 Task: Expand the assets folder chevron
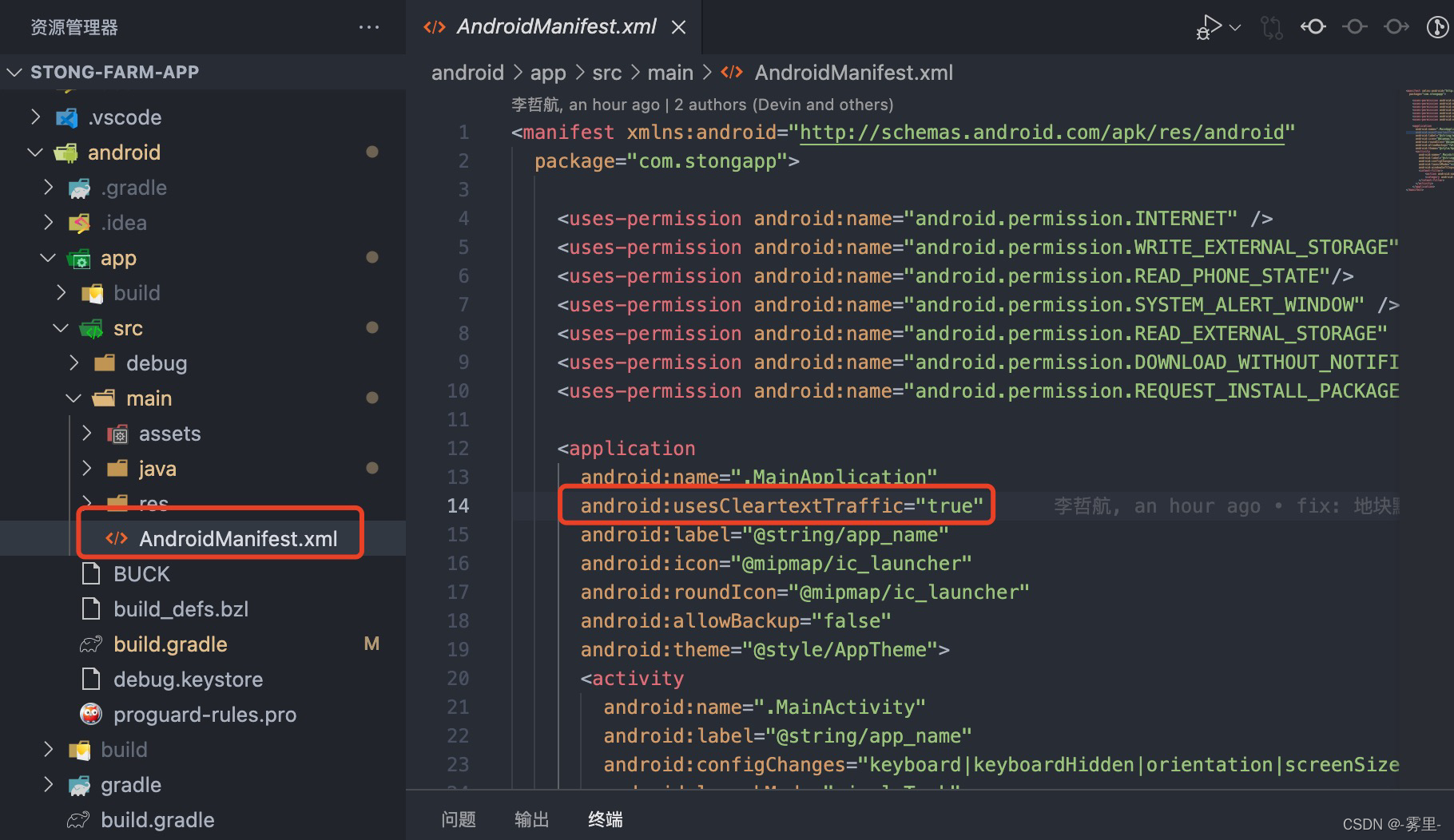click(86, 434)
